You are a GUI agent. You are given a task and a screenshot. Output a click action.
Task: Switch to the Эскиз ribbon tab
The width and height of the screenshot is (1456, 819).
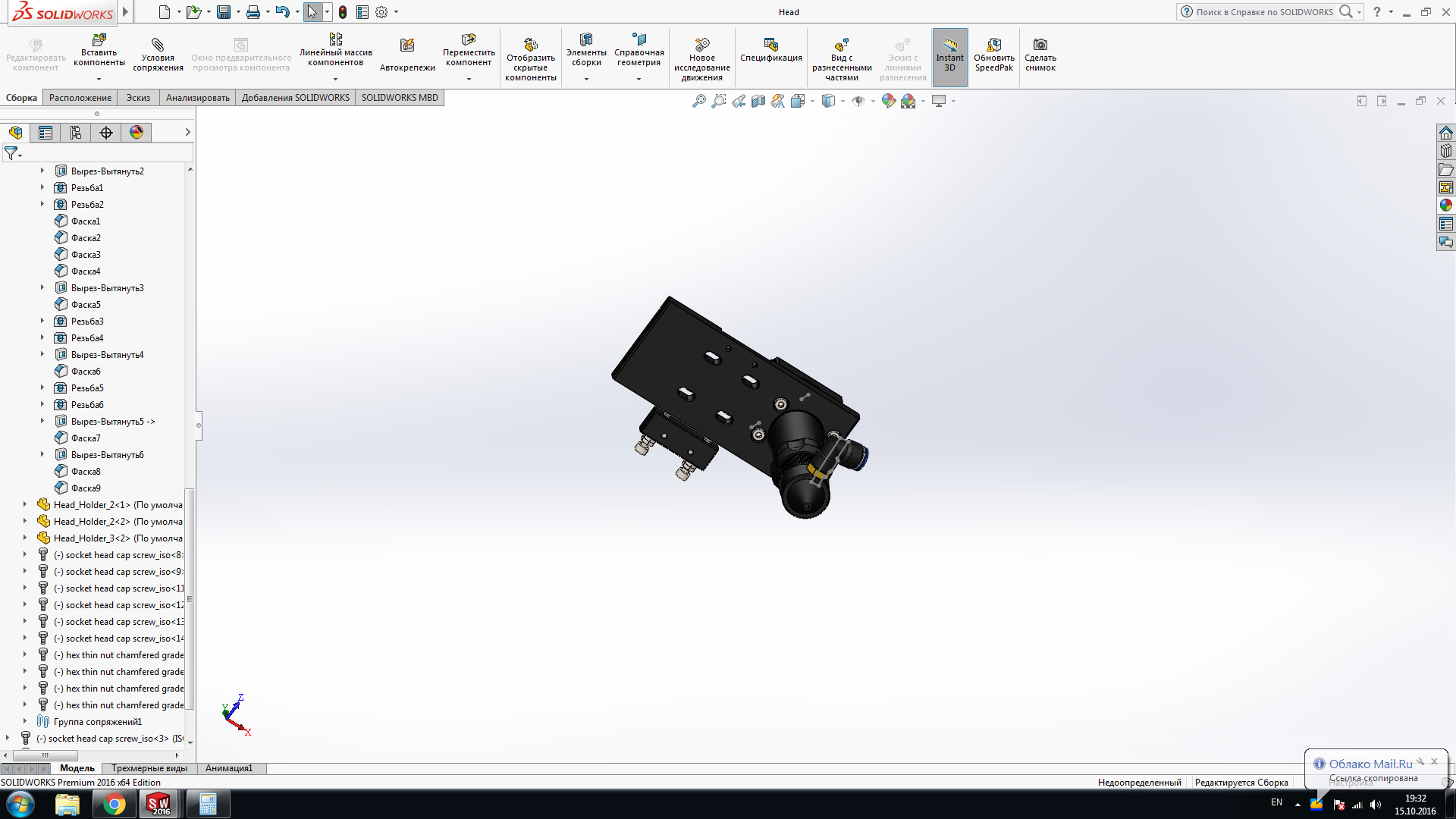tap(138, 98)
